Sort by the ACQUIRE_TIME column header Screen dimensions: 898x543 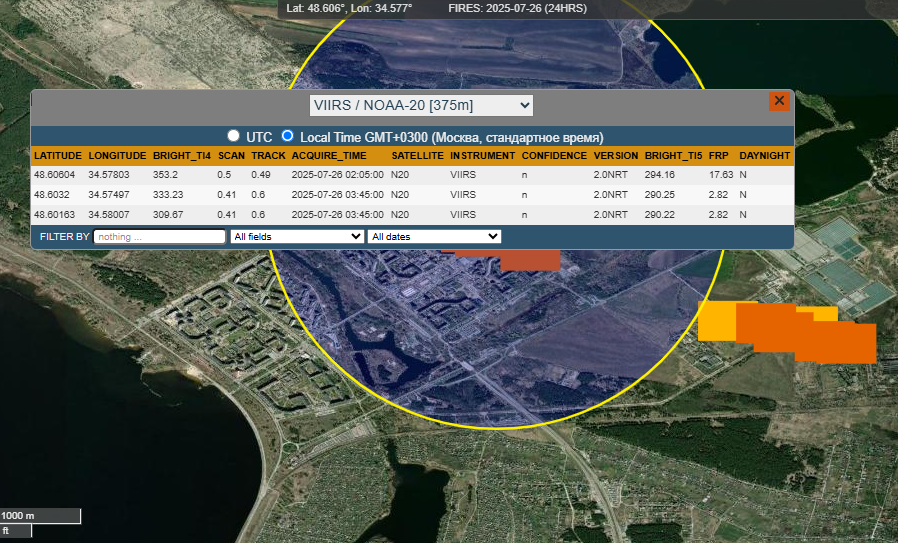pos(329,156)
